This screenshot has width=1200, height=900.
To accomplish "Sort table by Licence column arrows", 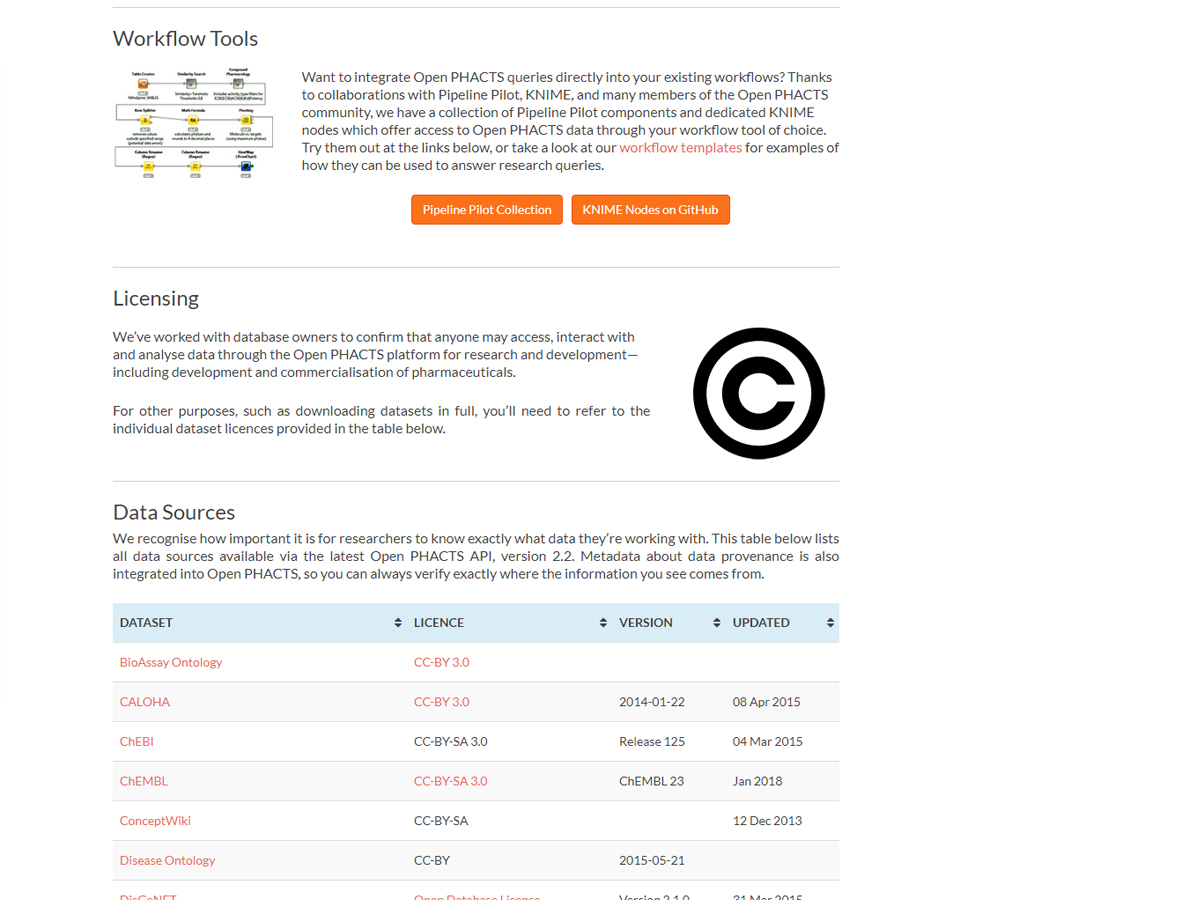I will pos(603,623).
